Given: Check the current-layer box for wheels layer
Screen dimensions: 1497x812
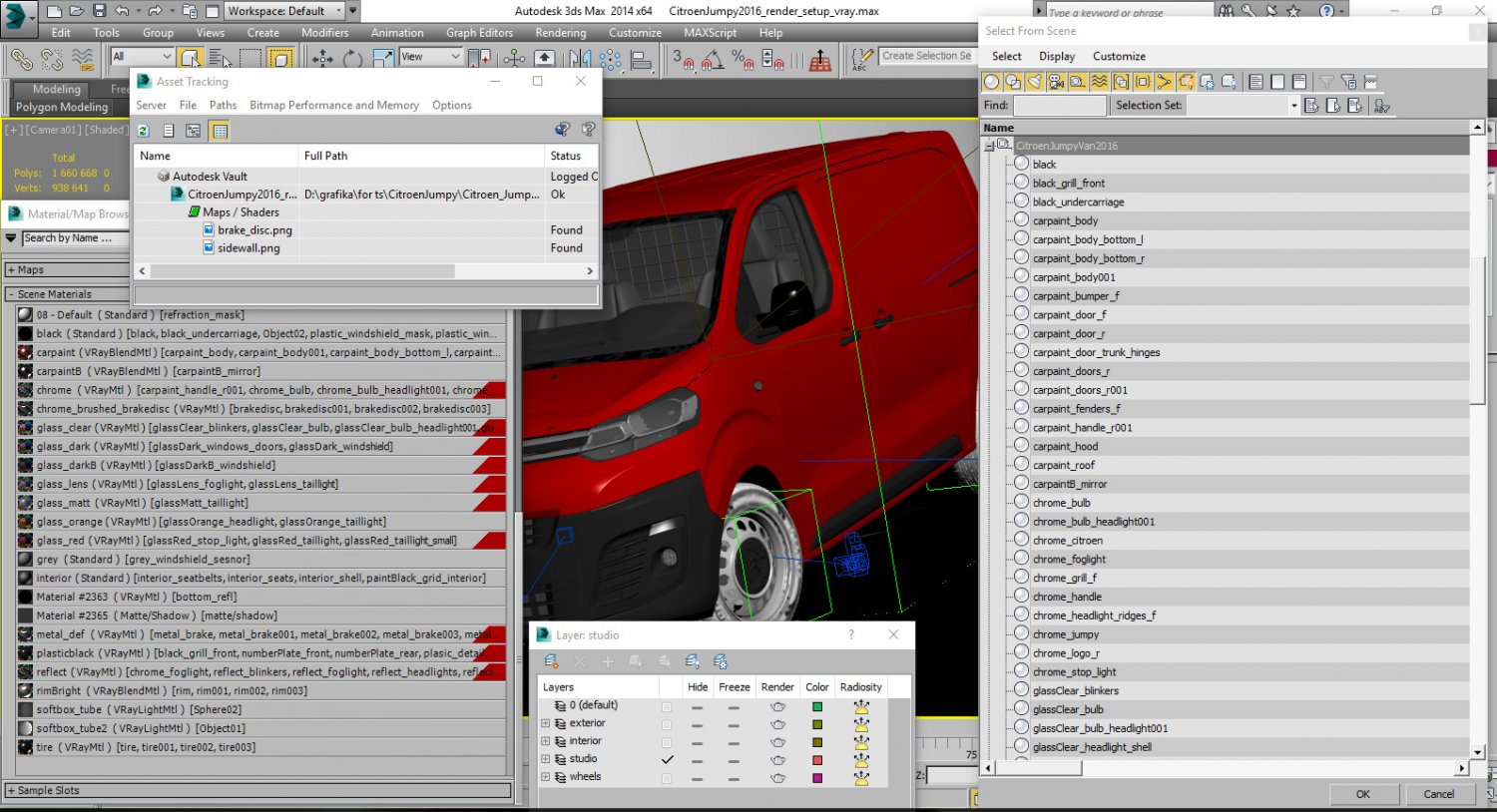Looking at the screenshot, I should [x=667, y=777].
